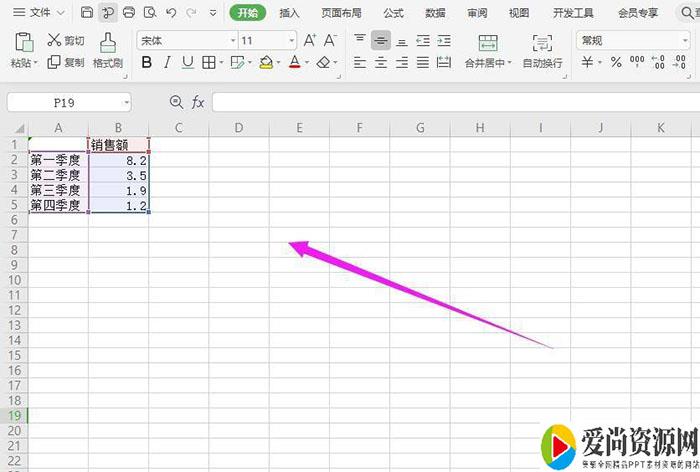Click the yellow fill color button

(265, 62)
